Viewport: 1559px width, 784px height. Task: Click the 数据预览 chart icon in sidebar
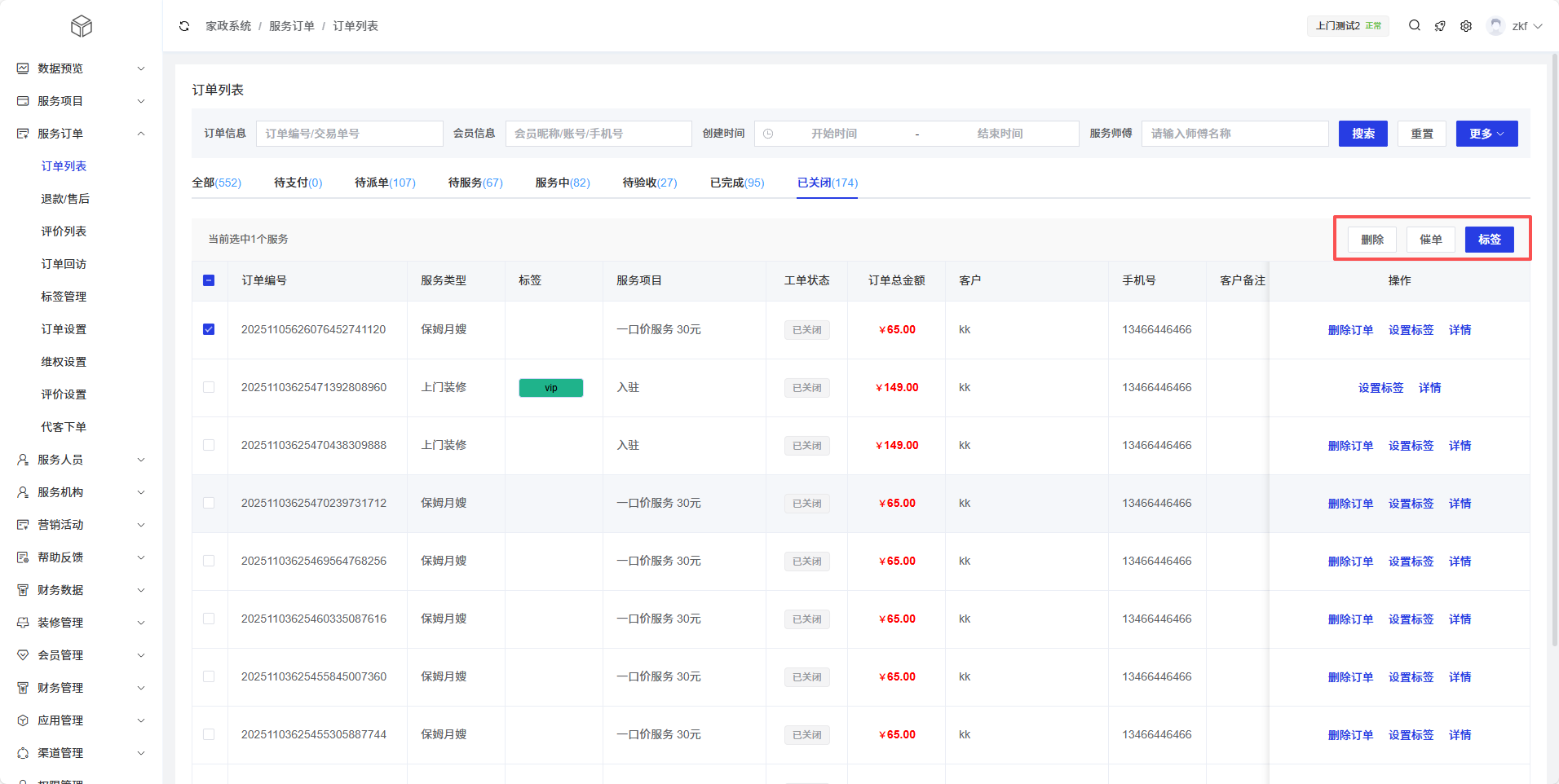click(x=23, y=68)
